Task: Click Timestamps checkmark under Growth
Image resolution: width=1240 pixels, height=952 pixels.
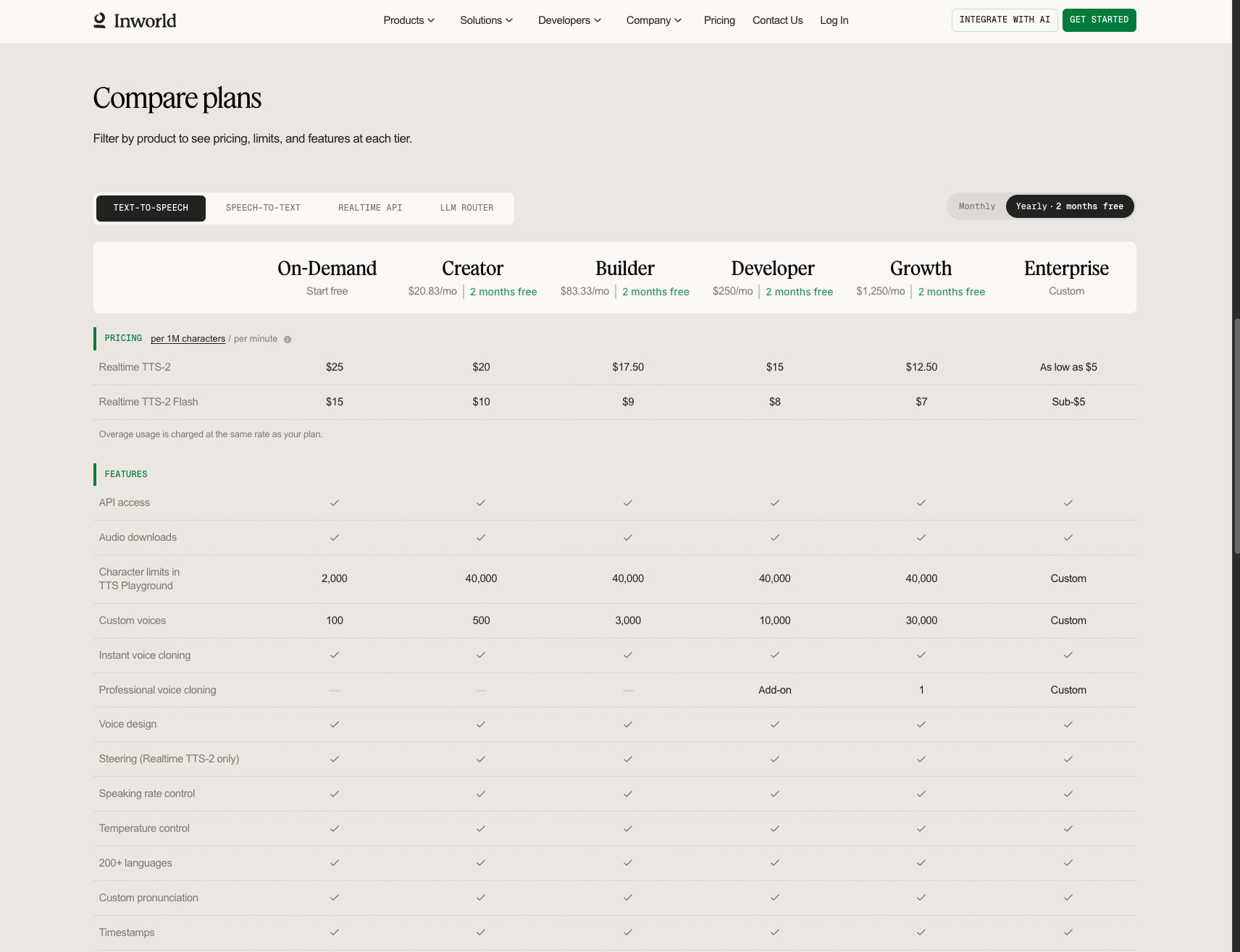Action: click(x=921, y=932)
